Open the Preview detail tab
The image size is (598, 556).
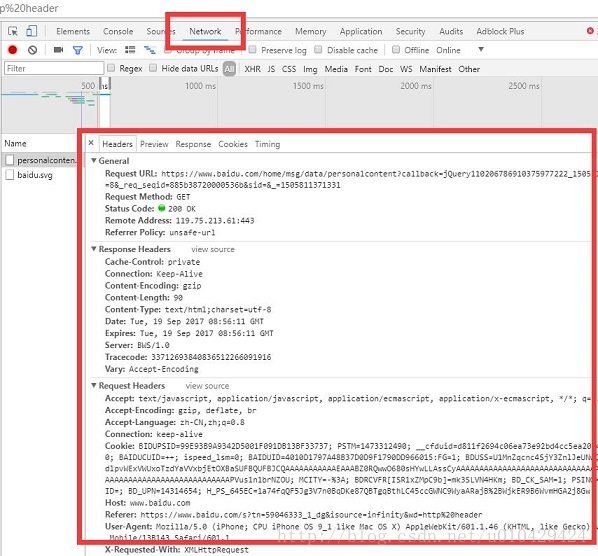[154, 144]
